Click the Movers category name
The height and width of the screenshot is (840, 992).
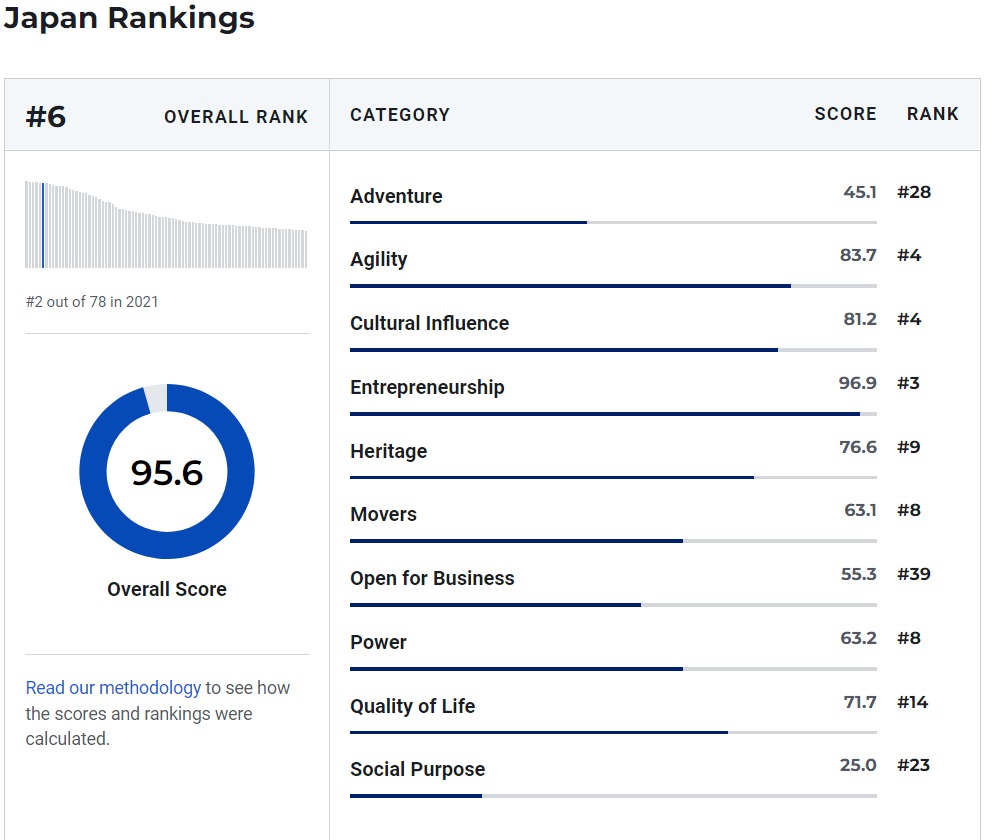tap(383, 514)
